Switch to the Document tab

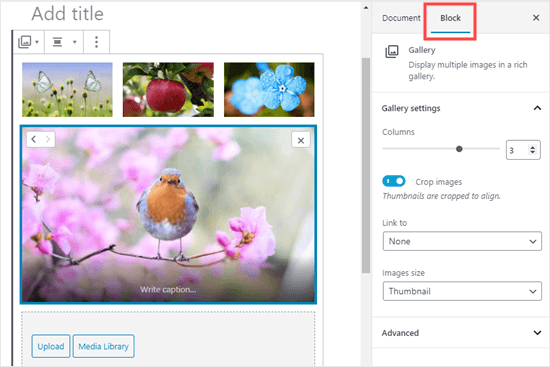tap(401, 18)
